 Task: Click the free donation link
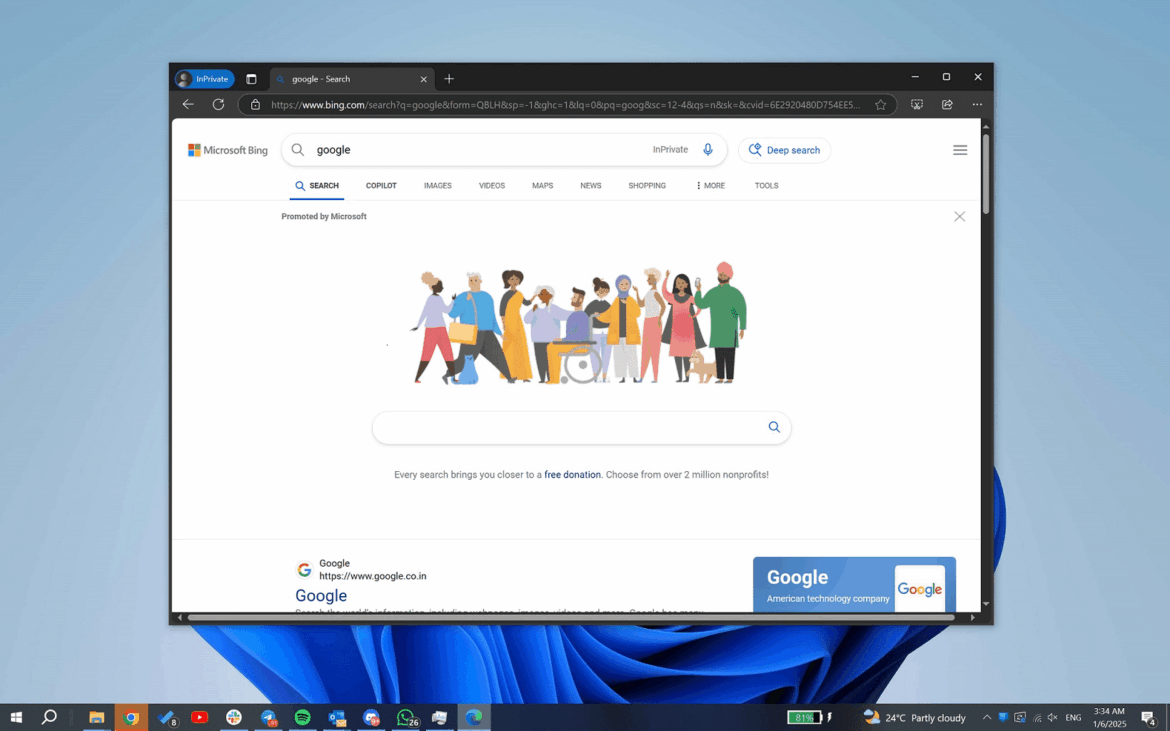click(572, 474)
